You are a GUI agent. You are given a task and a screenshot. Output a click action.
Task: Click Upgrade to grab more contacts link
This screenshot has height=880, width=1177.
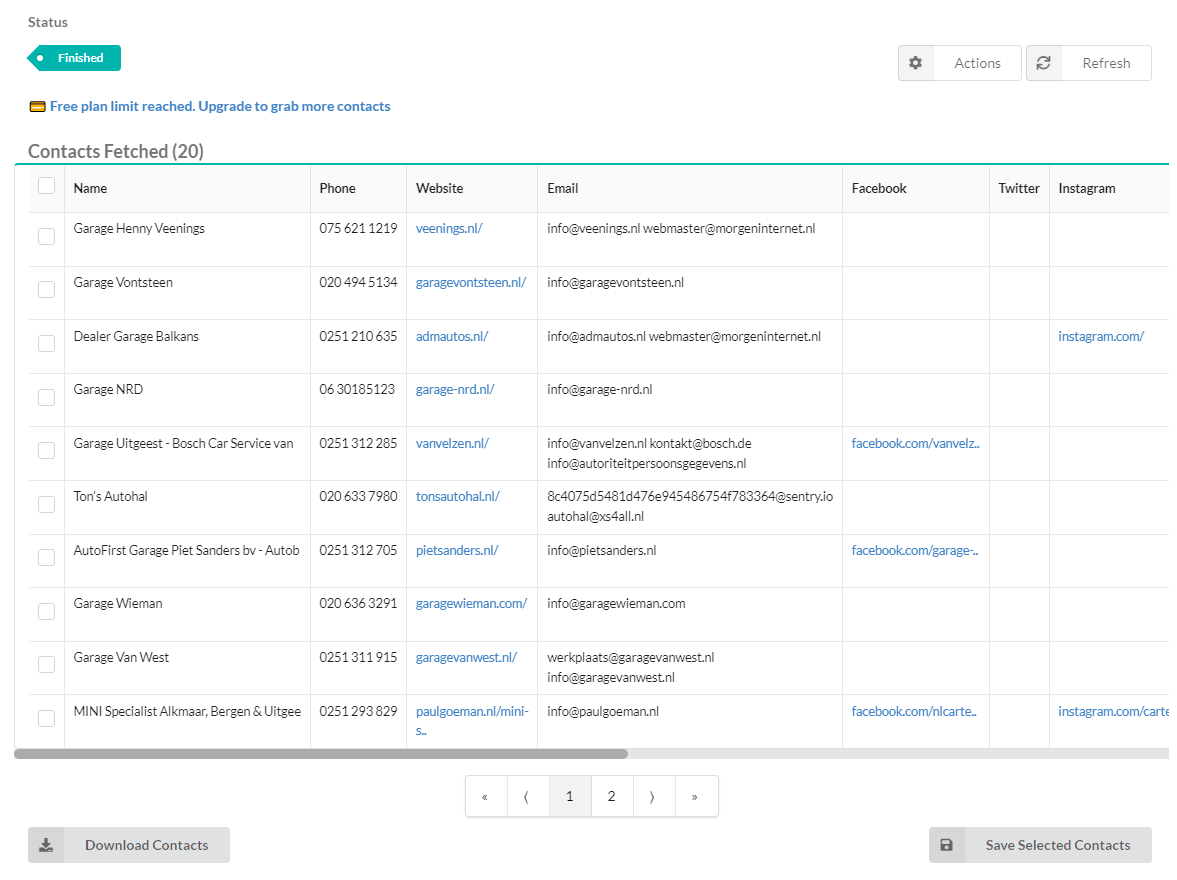click(x=220, y=107)
